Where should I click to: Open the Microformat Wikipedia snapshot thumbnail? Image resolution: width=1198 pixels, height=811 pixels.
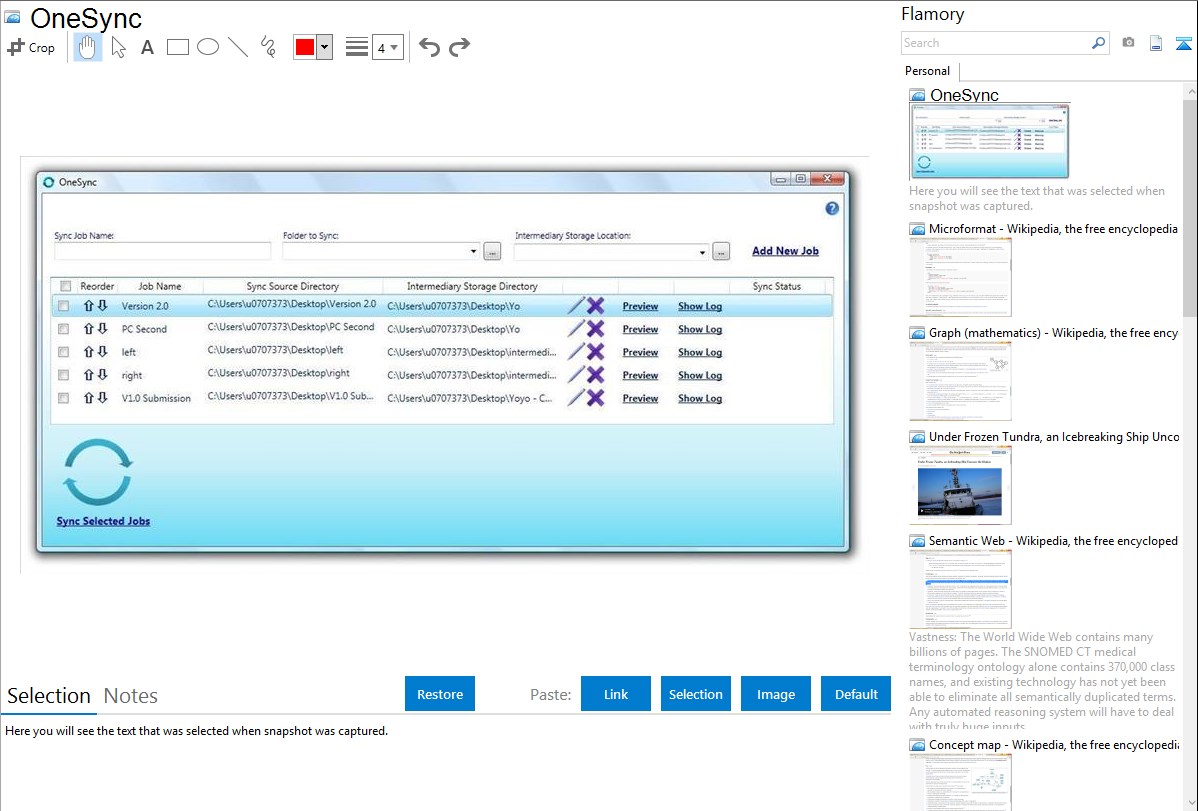click(x=960, y=277)
